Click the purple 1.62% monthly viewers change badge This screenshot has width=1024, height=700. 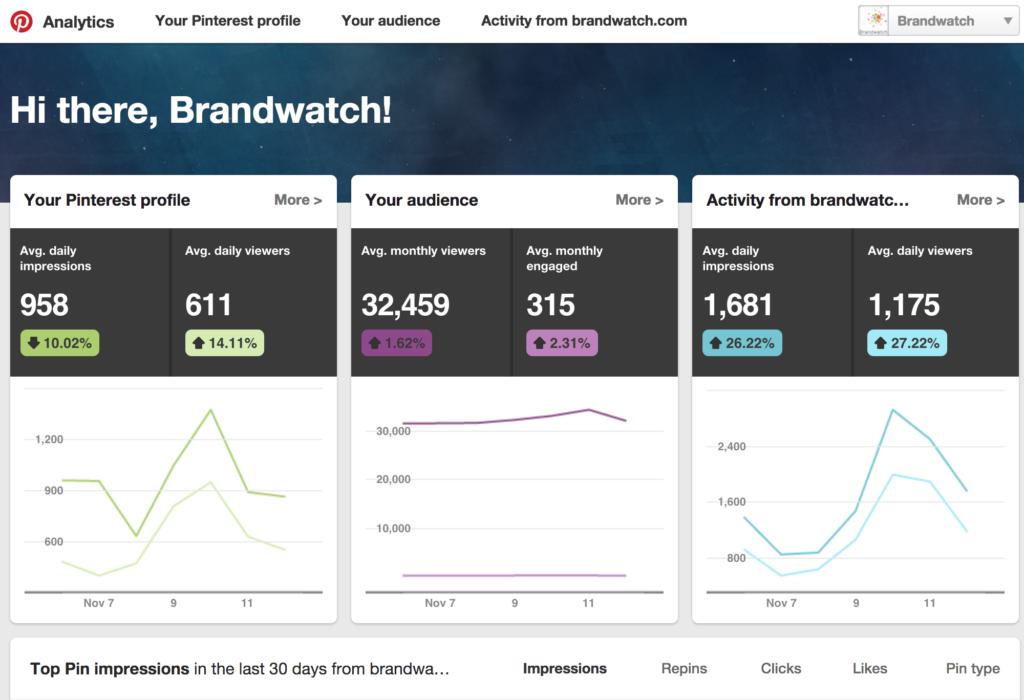click(x=396, y=342)
